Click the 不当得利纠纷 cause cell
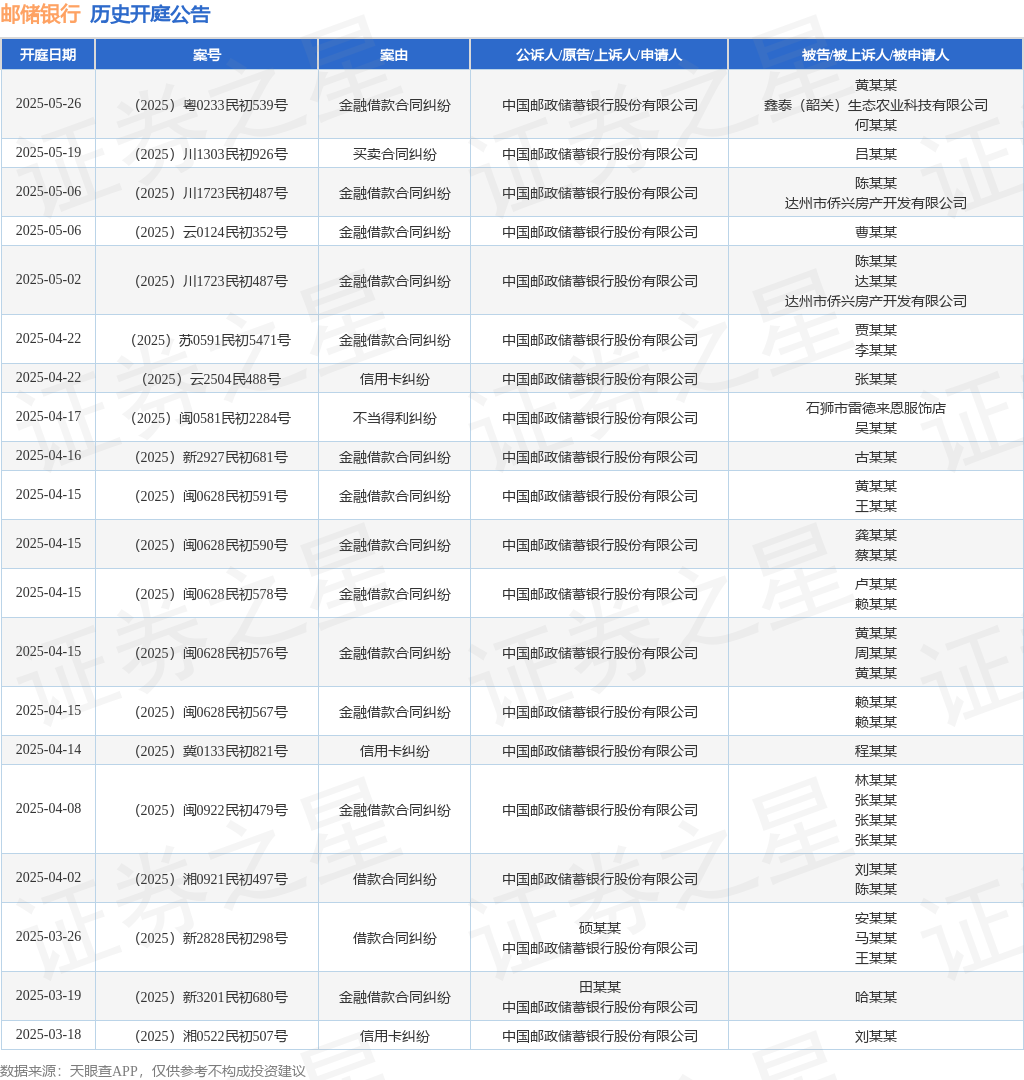 [x=395, y=418]
